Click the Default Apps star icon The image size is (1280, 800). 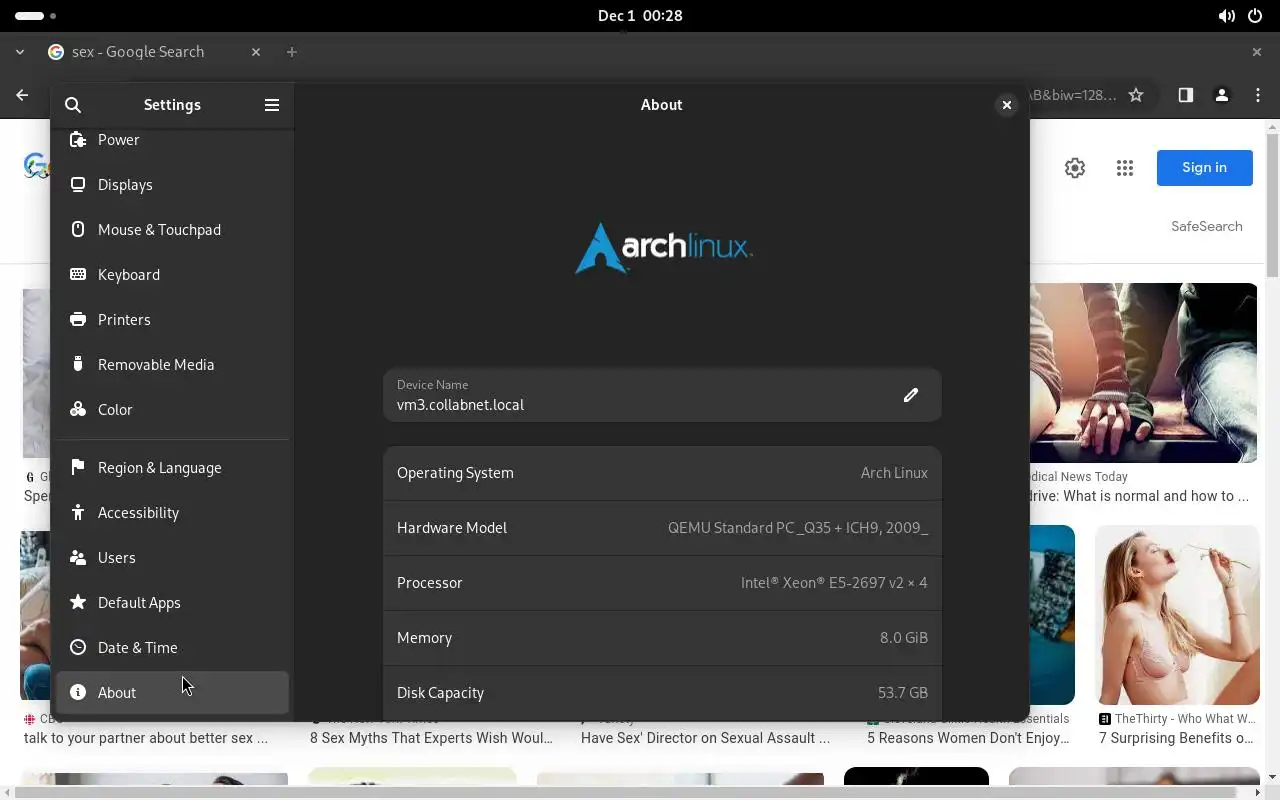(78, 602)
